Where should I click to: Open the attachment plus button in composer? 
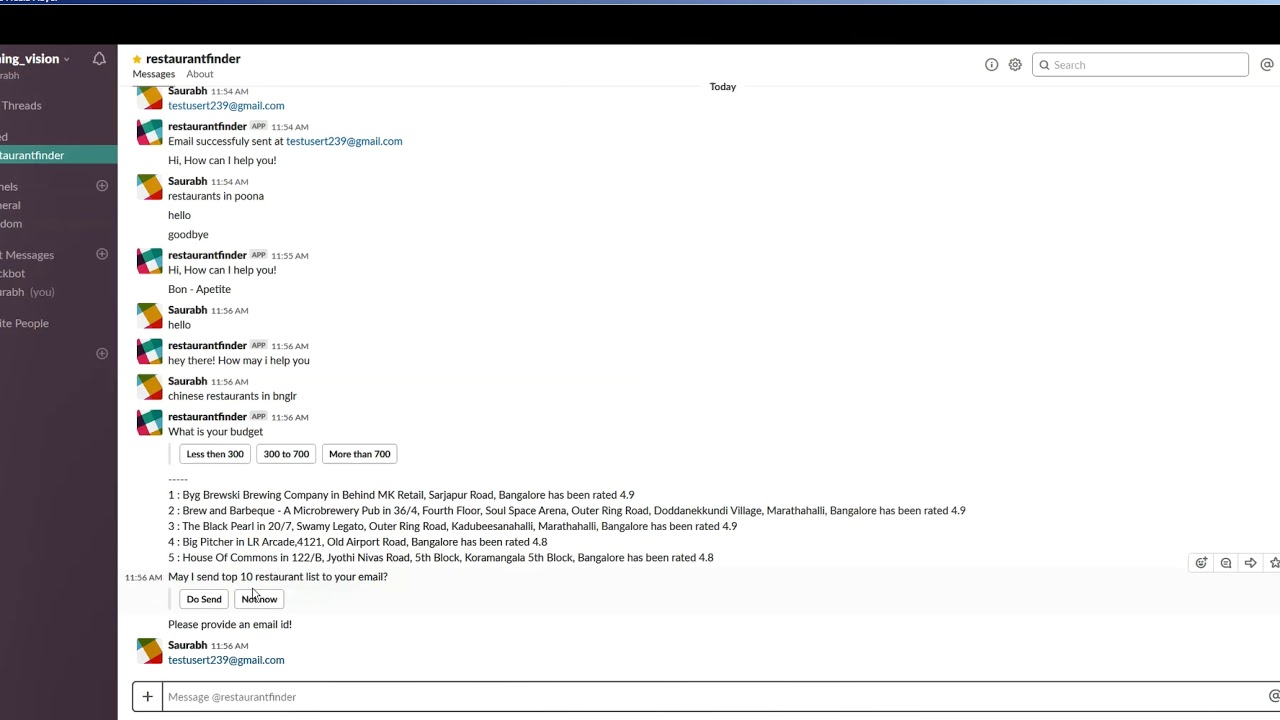point(147,697)
